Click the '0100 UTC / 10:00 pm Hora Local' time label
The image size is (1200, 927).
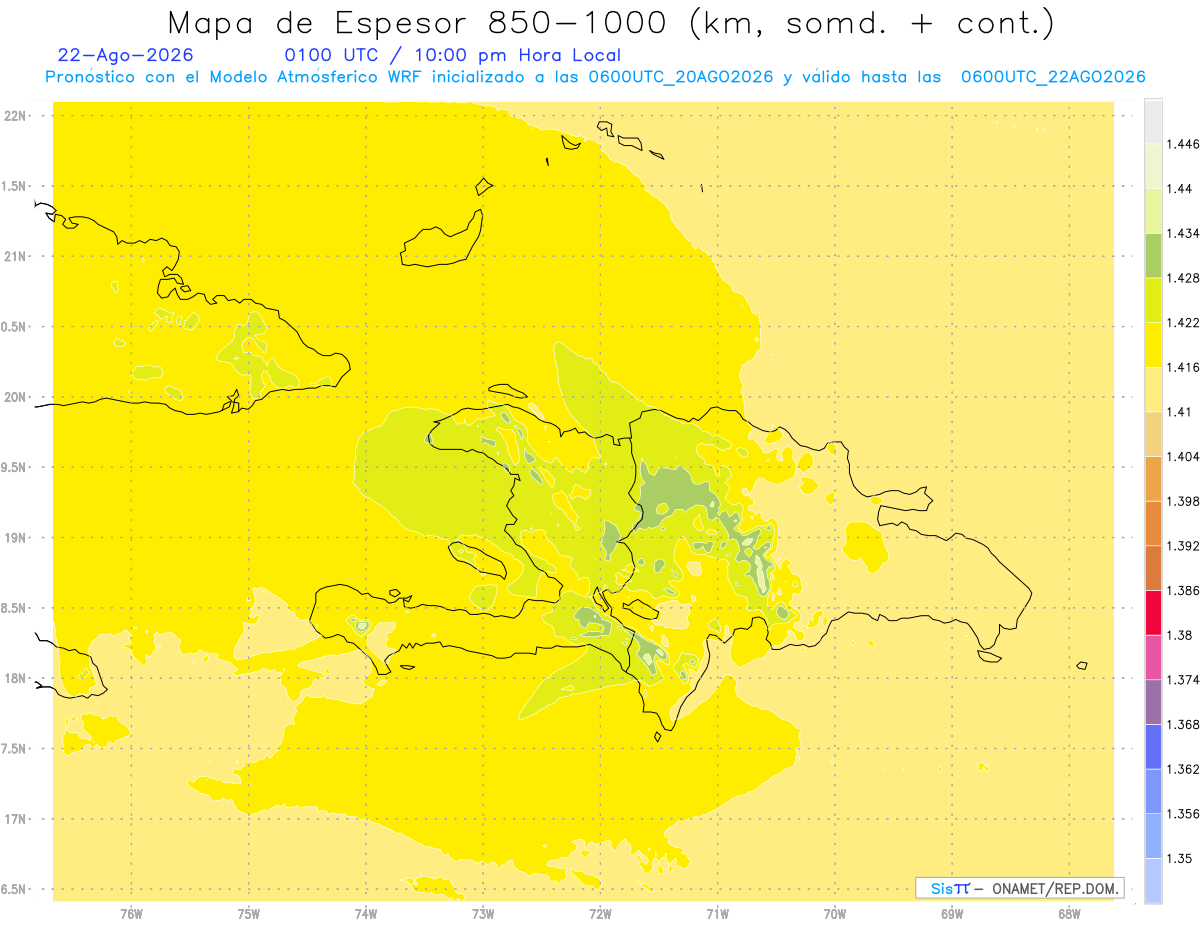tap(453, 56)
